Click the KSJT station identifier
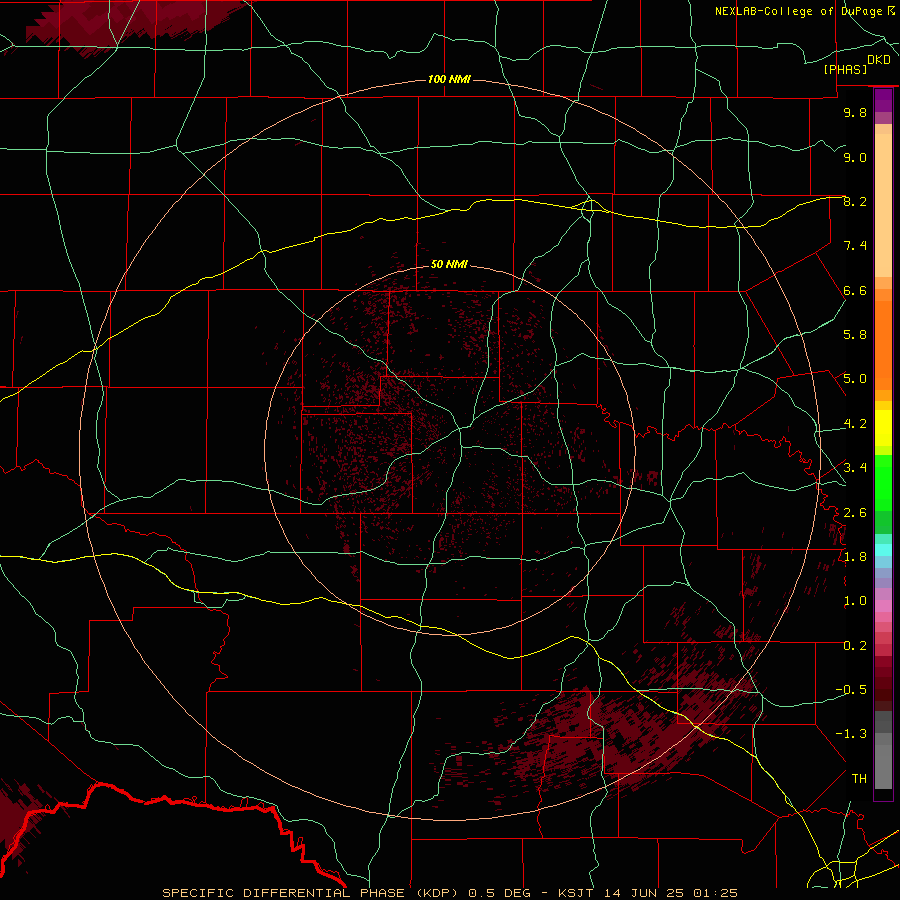Image resolution: width=900 pixels, height=900 pixels. [x=574, y=893]
